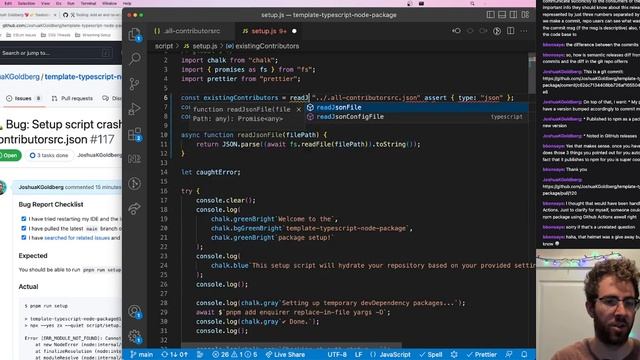Click the script breadcrumb segment

(164, 46)
